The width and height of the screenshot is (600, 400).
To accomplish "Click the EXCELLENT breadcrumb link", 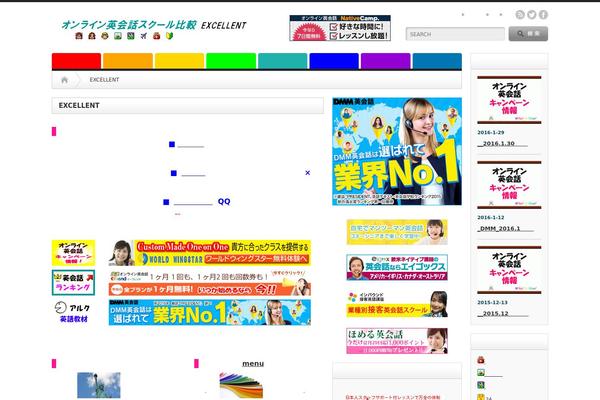I will click(x=104, y=80).
